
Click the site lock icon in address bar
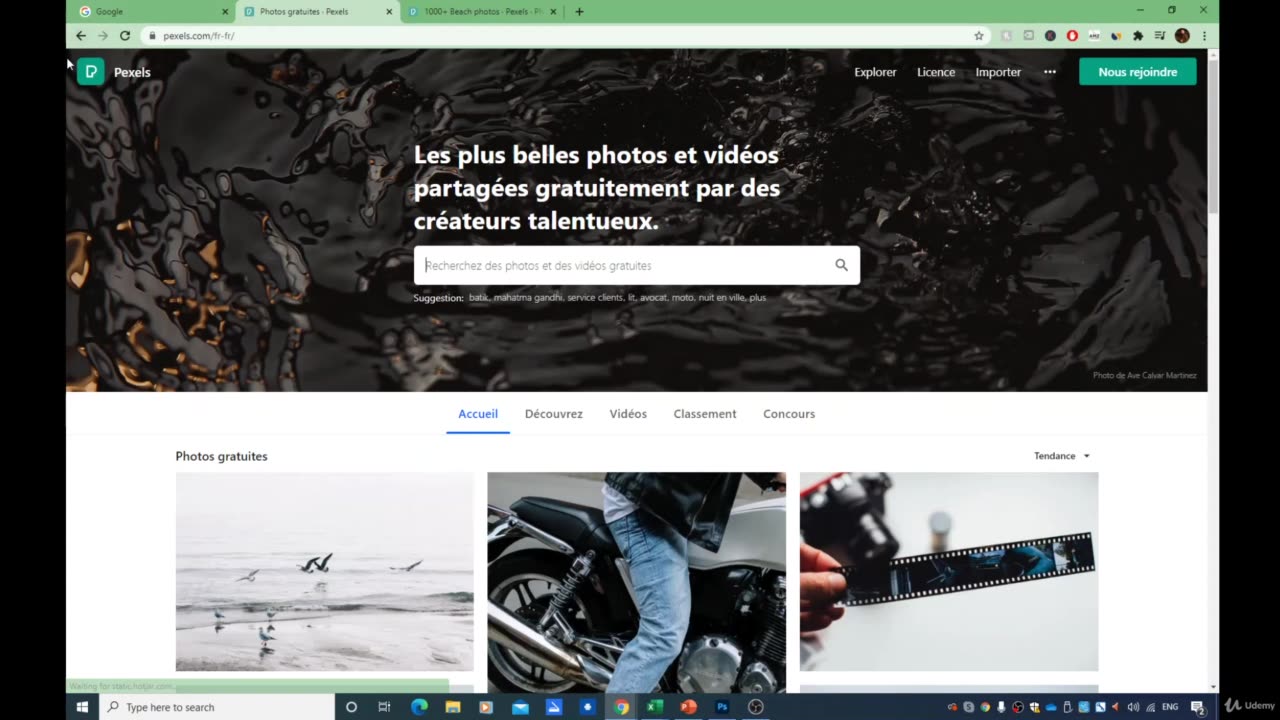click(x=152, y=35)
